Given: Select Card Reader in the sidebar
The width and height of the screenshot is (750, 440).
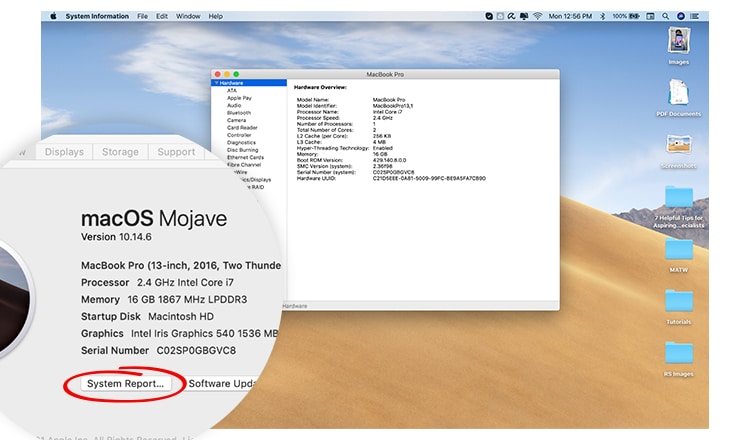Looking at the screenshot, I should [242, 128].
